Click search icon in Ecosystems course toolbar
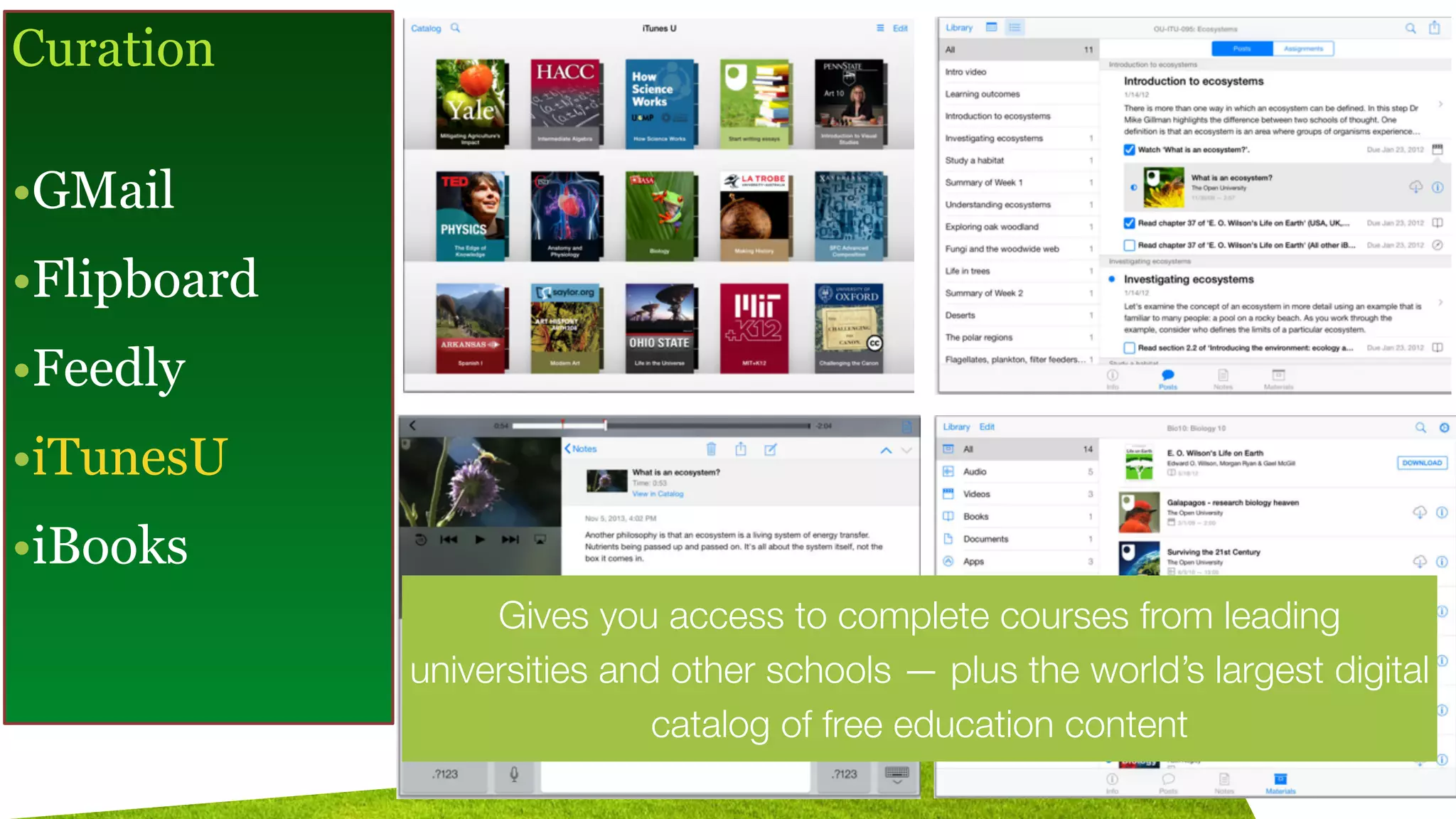Image resolution: width=1456 pixels, height=819 pixels. point(1410,28)
